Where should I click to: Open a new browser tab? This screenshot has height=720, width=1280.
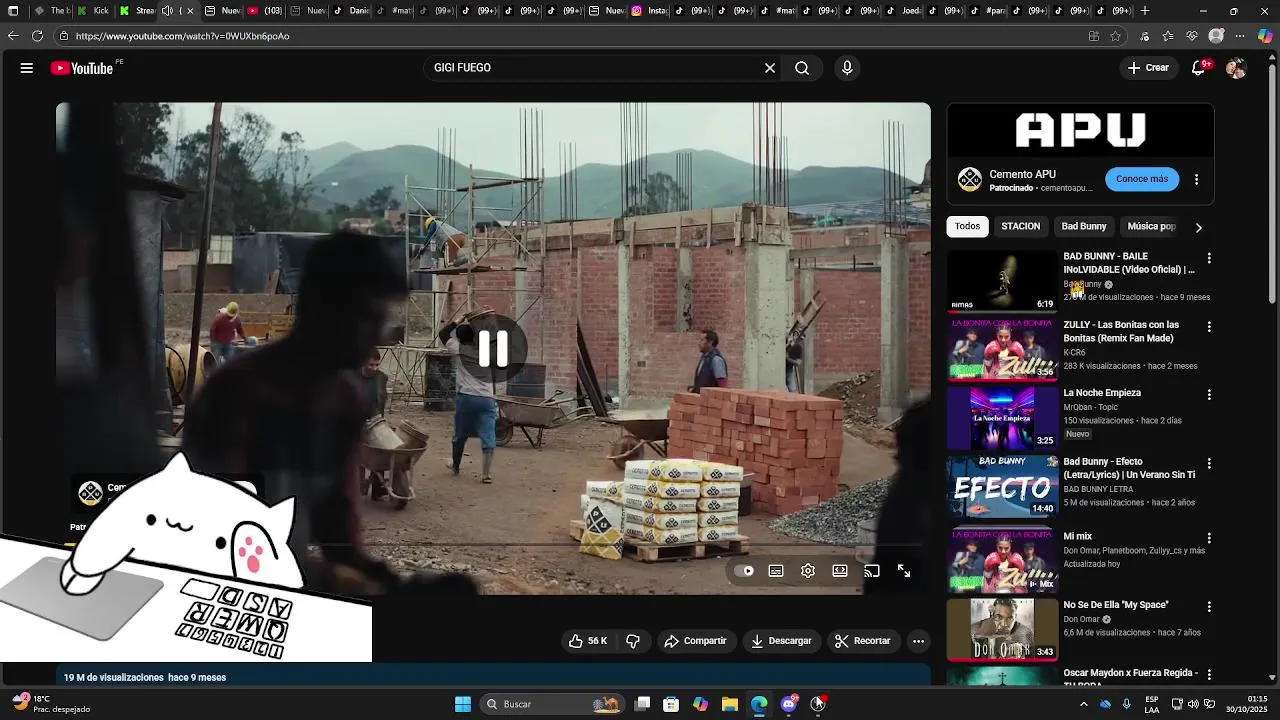pyautogui.click(x=1145, y=11)
